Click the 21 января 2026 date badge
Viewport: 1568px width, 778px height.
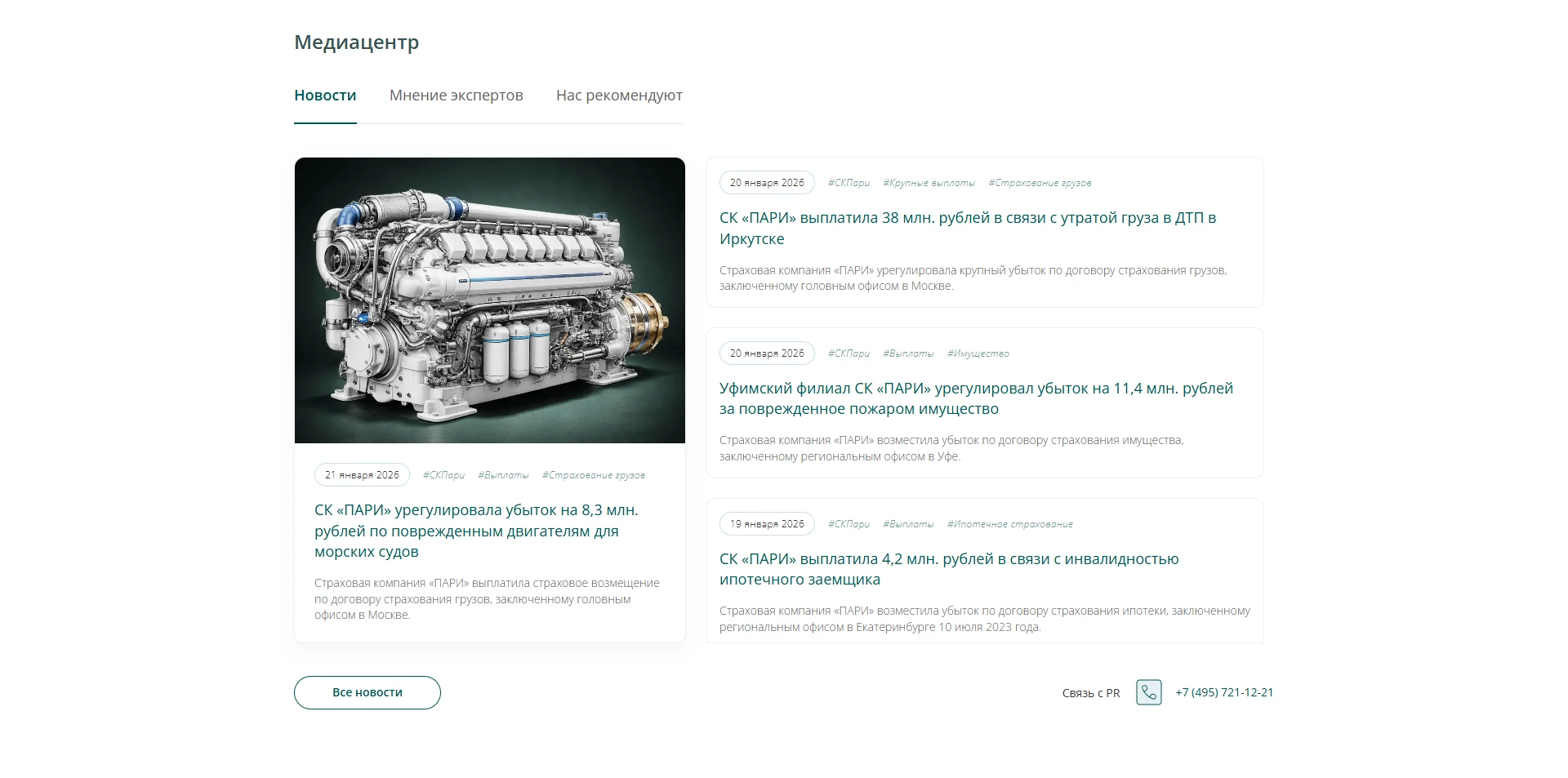362,475
